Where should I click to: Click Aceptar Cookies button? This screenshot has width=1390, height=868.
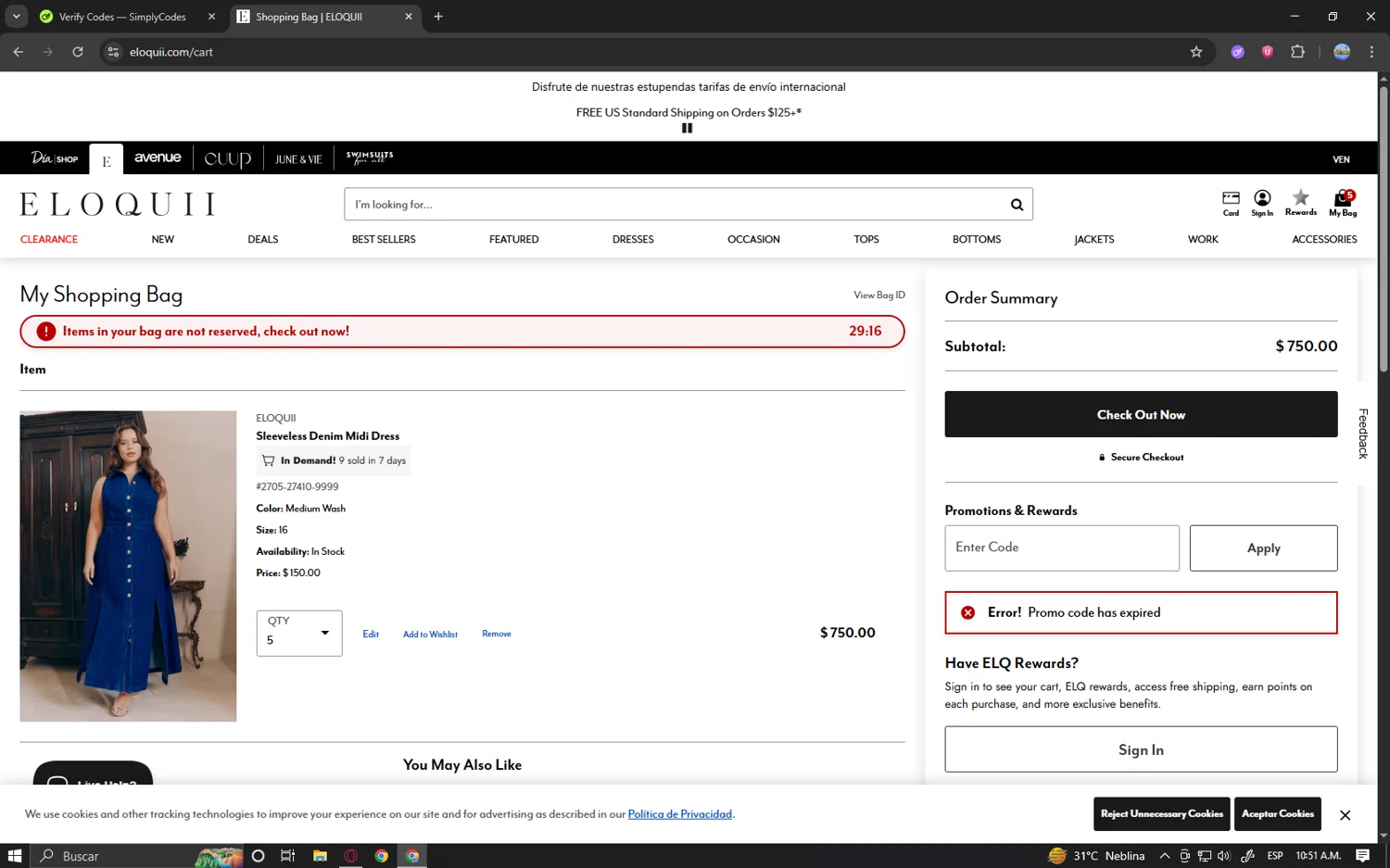1278,813
